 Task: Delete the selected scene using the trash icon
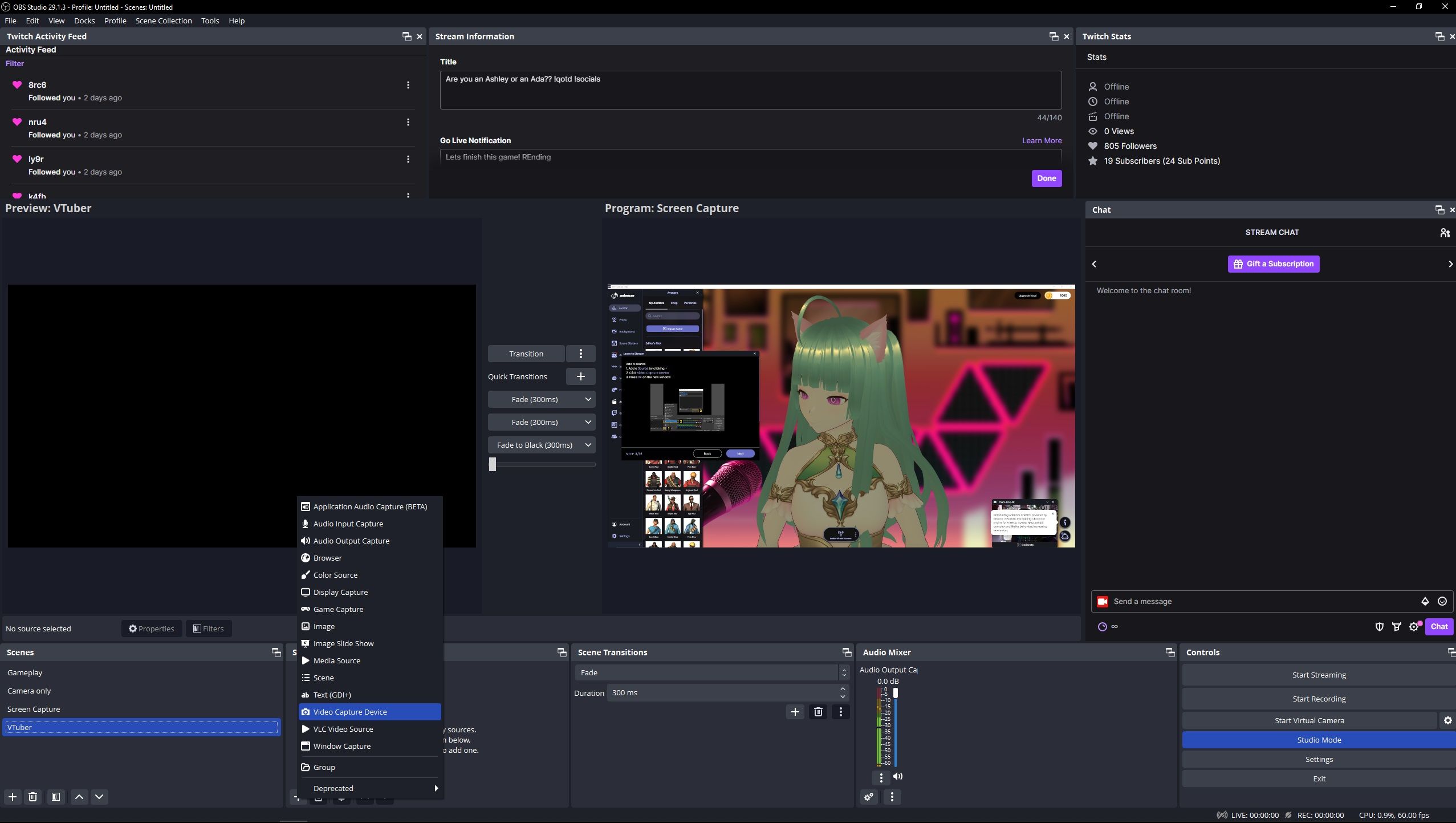coord(32,797)
